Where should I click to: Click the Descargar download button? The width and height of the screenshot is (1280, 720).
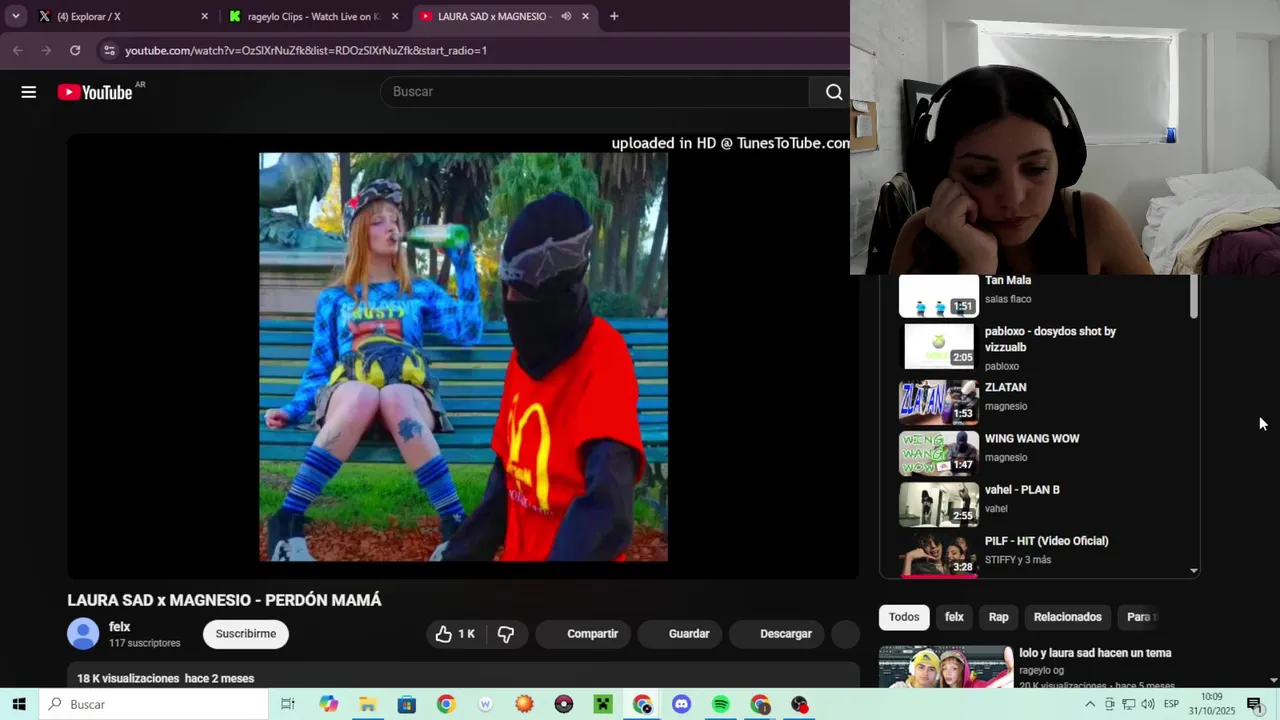(x=775, y=634)
